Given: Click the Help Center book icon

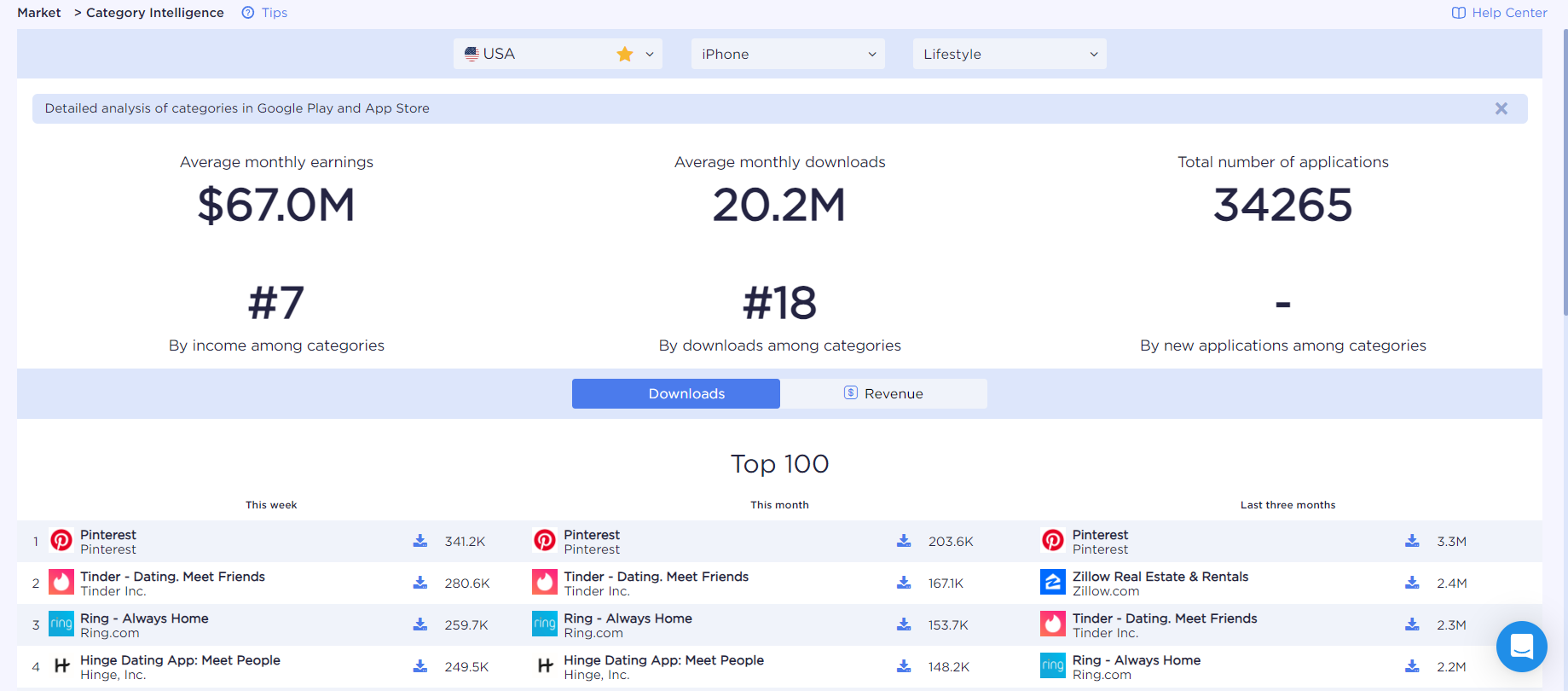Looking at the screenshot, I should pyautogui.click(x=1458, y=13).
